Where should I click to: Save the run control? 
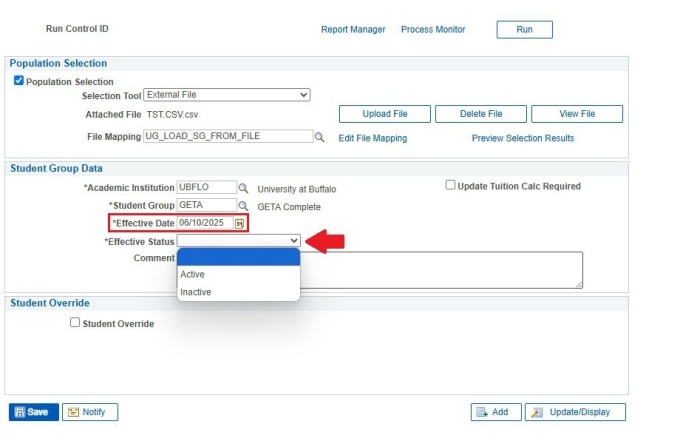[34, 412]
